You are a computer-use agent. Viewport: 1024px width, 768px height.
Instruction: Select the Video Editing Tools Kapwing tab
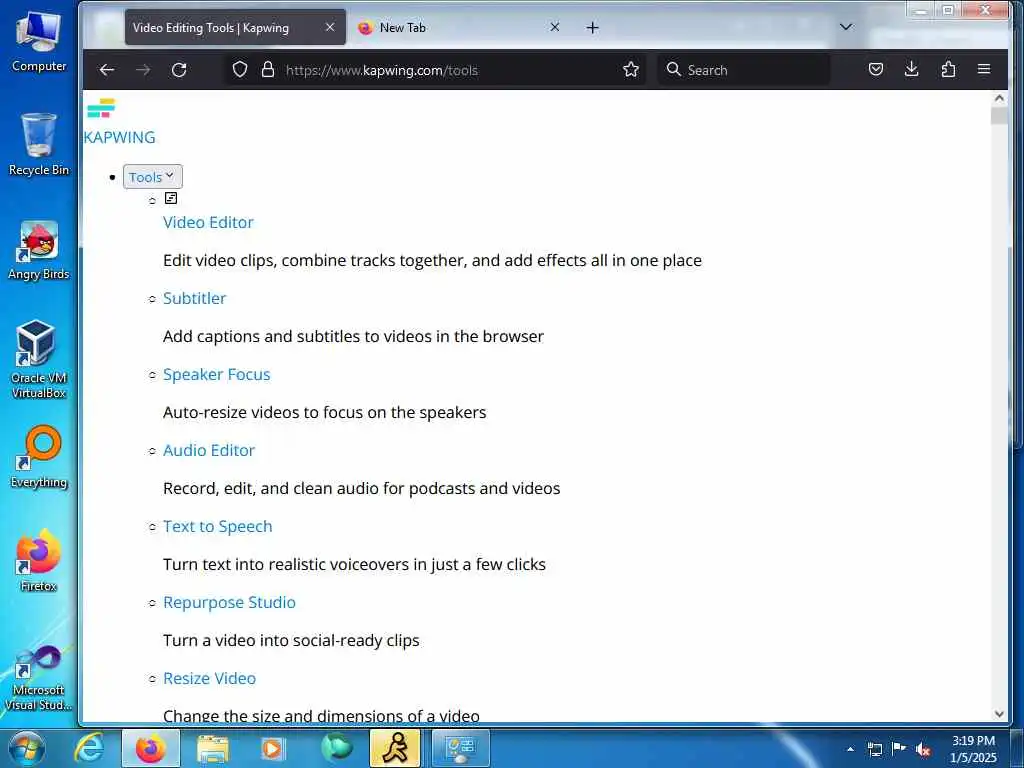[x=235, y=27]
